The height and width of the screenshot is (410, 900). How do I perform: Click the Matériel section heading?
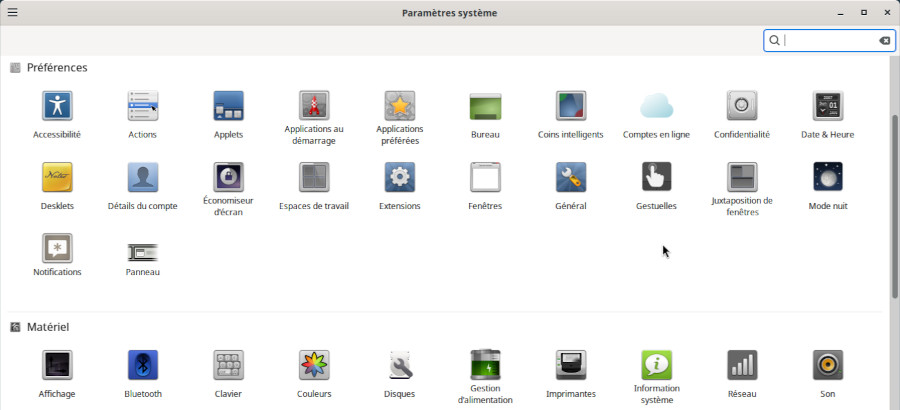(48, 327)
